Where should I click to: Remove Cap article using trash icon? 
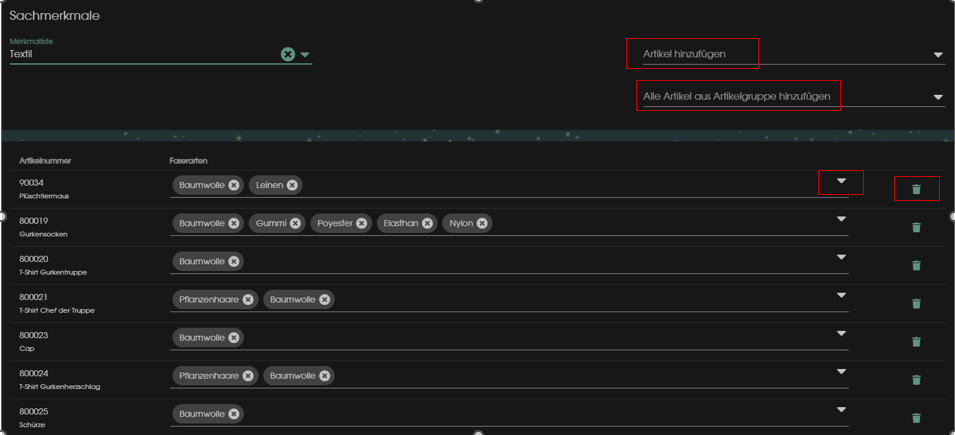[x=916, y=341]
